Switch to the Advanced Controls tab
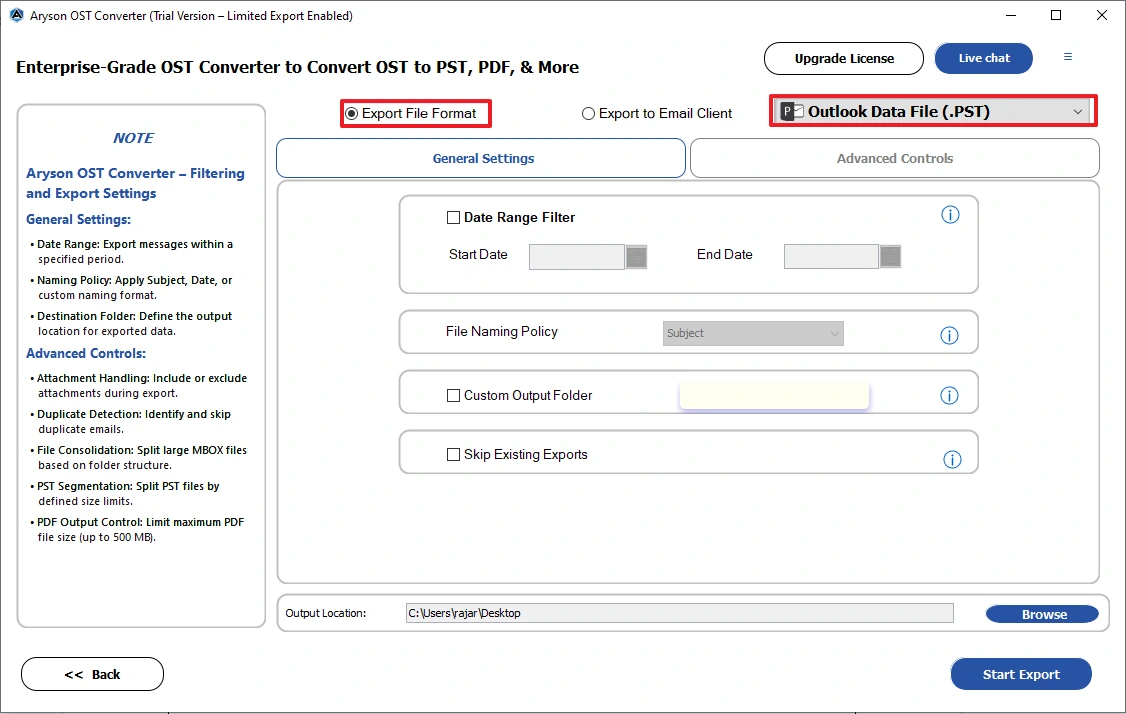Viewport: 1126px width, 714px height. 895,158
